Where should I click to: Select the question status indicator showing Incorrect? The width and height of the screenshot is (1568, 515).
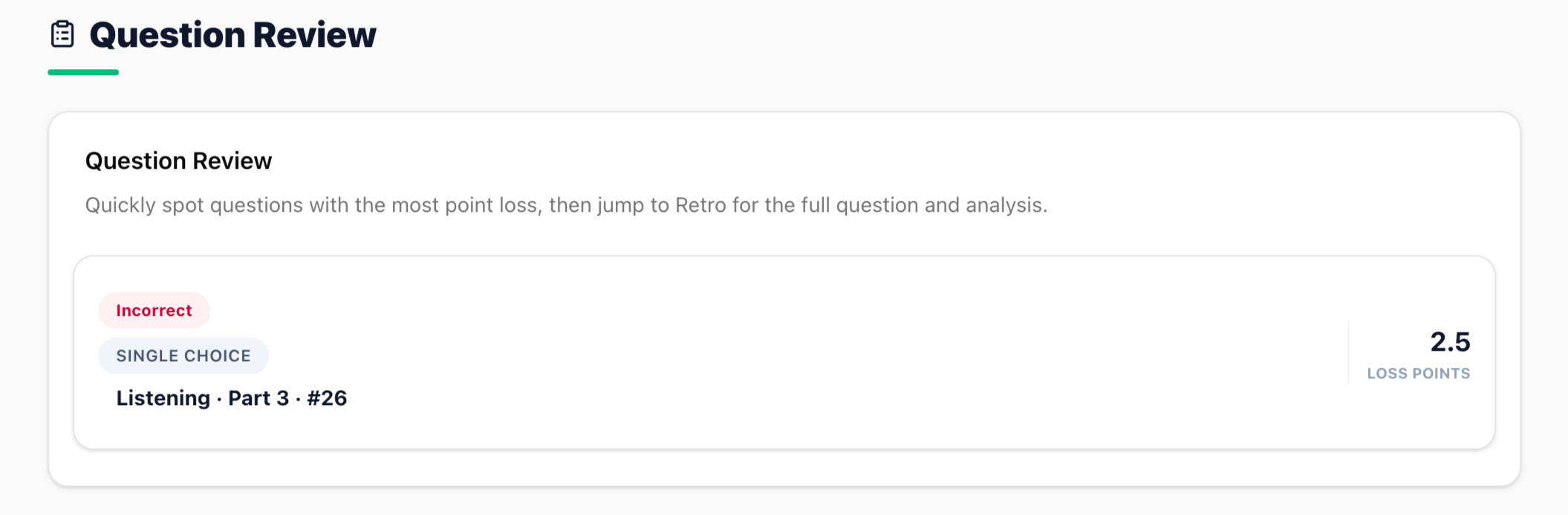[154, 310]
